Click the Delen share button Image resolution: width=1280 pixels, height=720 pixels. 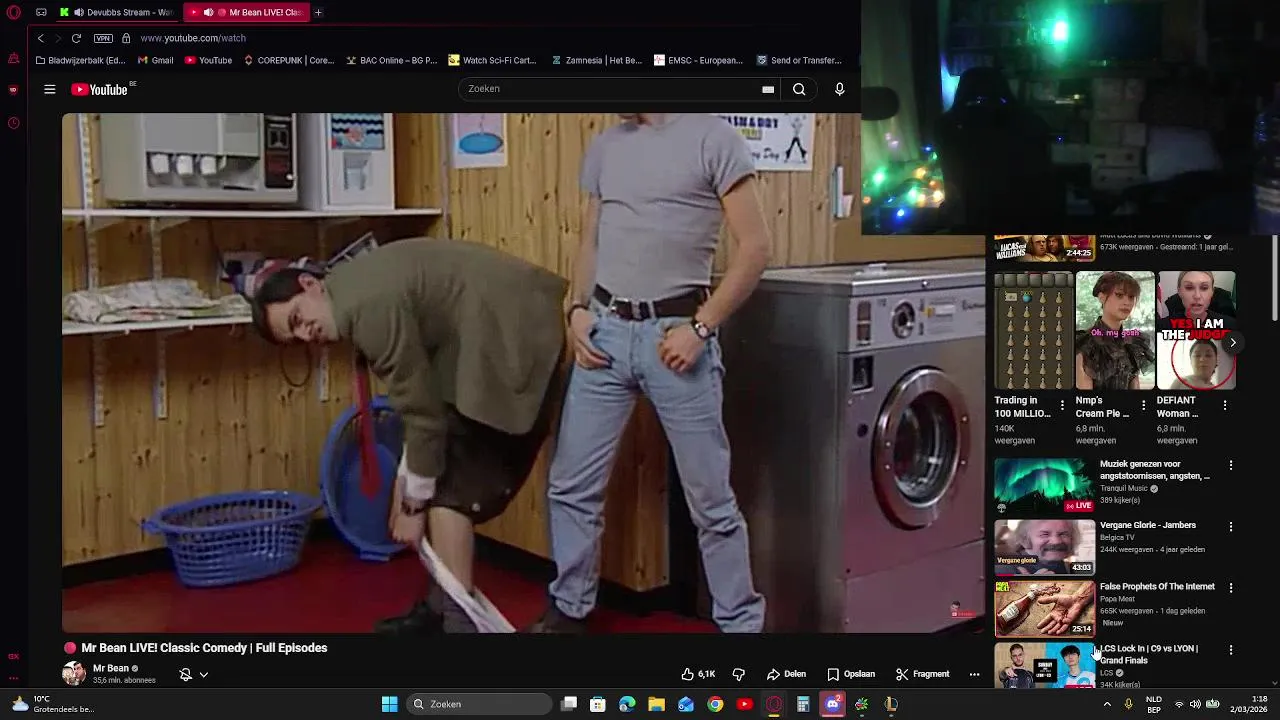[786, 674]
